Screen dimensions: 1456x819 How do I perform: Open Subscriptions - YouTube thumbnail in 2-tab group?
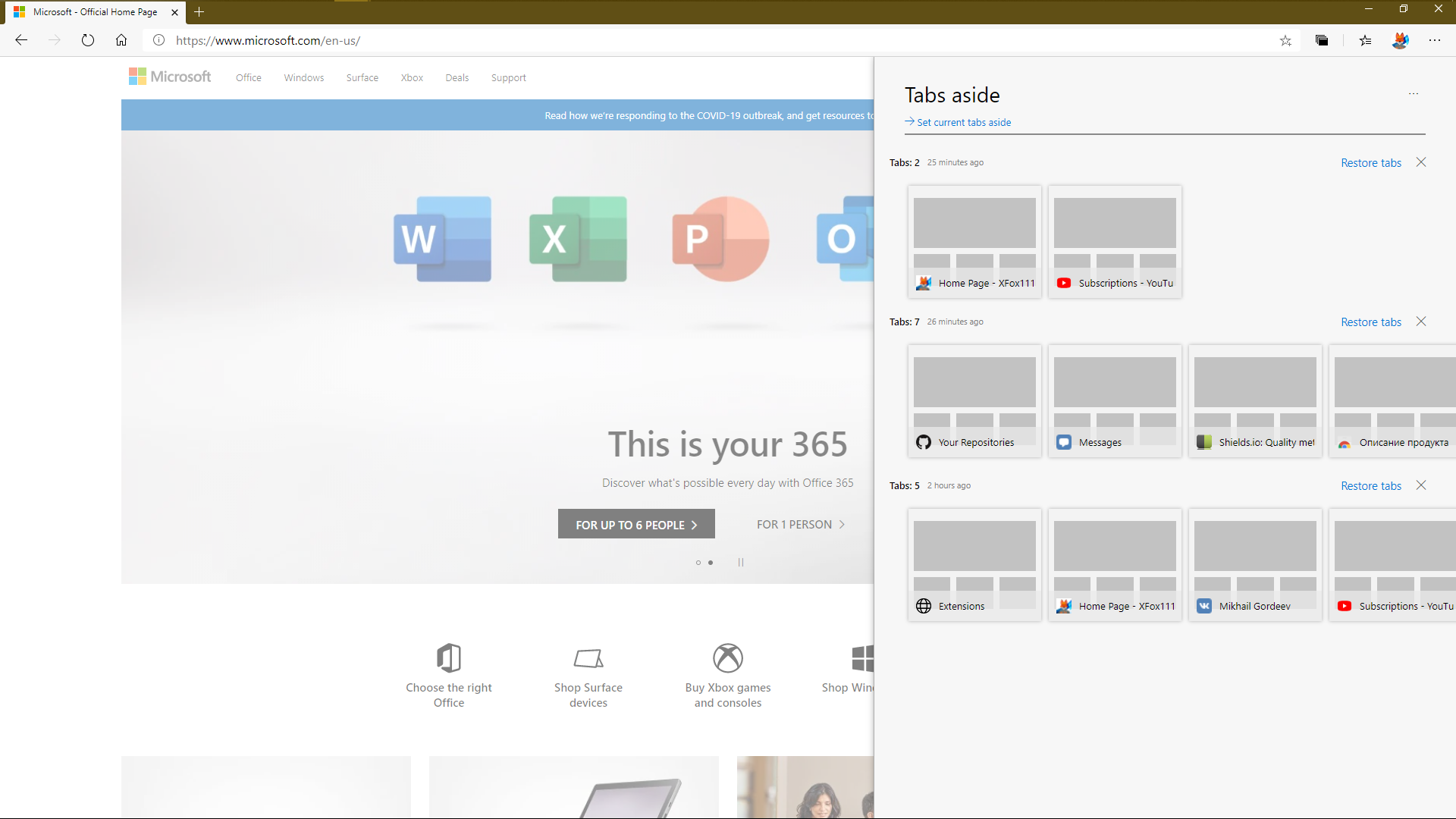point(1115,242)
